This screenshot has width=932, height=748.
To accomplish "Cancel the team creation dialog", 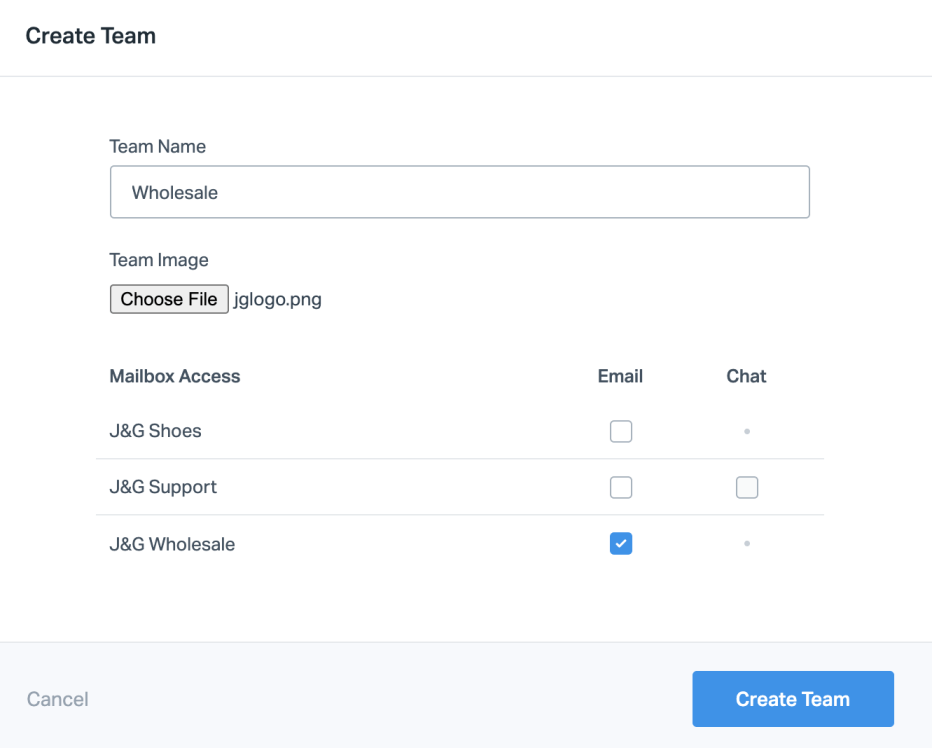I will [x=58, y=699].
